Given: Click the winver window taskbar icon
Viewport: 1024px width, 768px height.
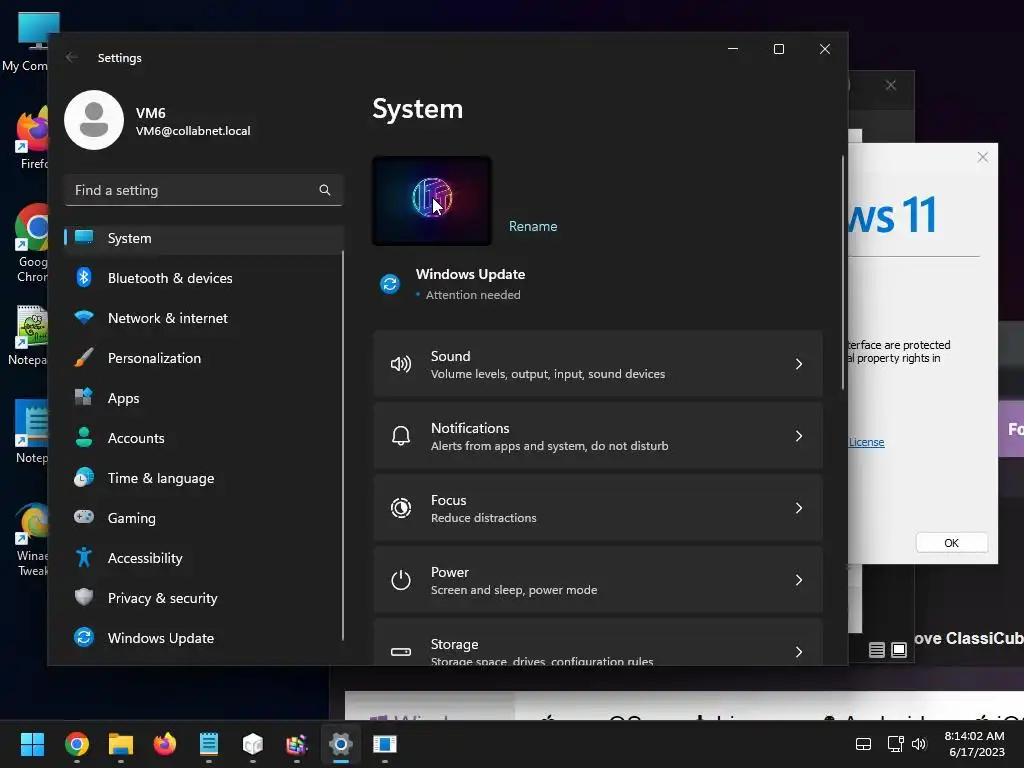Looking at the screenshot, I should (385, 744).
